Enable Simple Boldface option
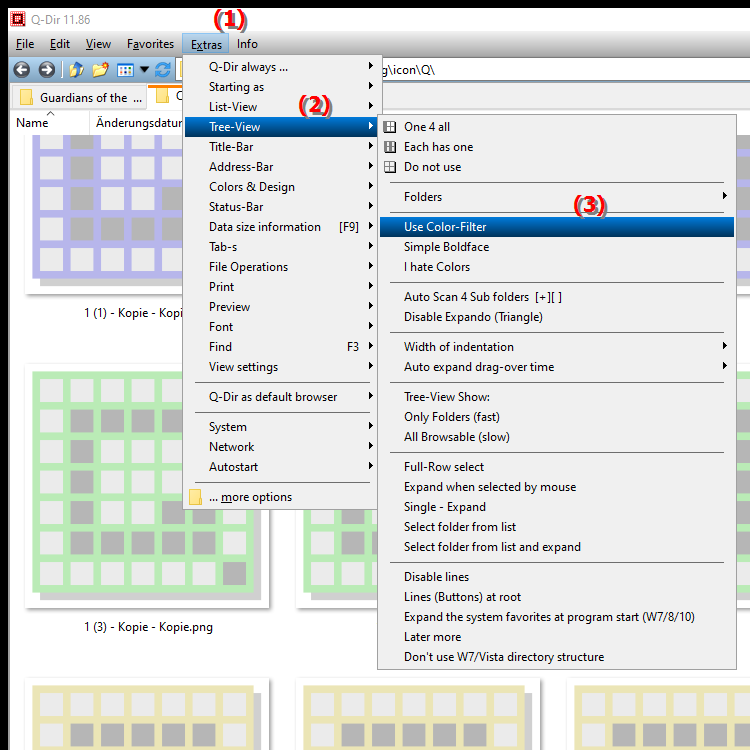750x750 pixels. (x=446, y=247)
